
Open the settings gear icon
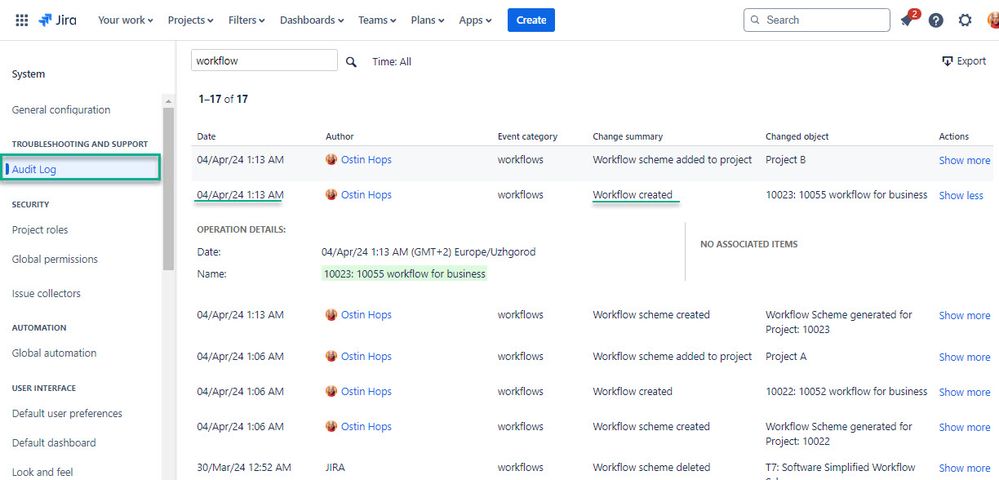pos(965,20)
